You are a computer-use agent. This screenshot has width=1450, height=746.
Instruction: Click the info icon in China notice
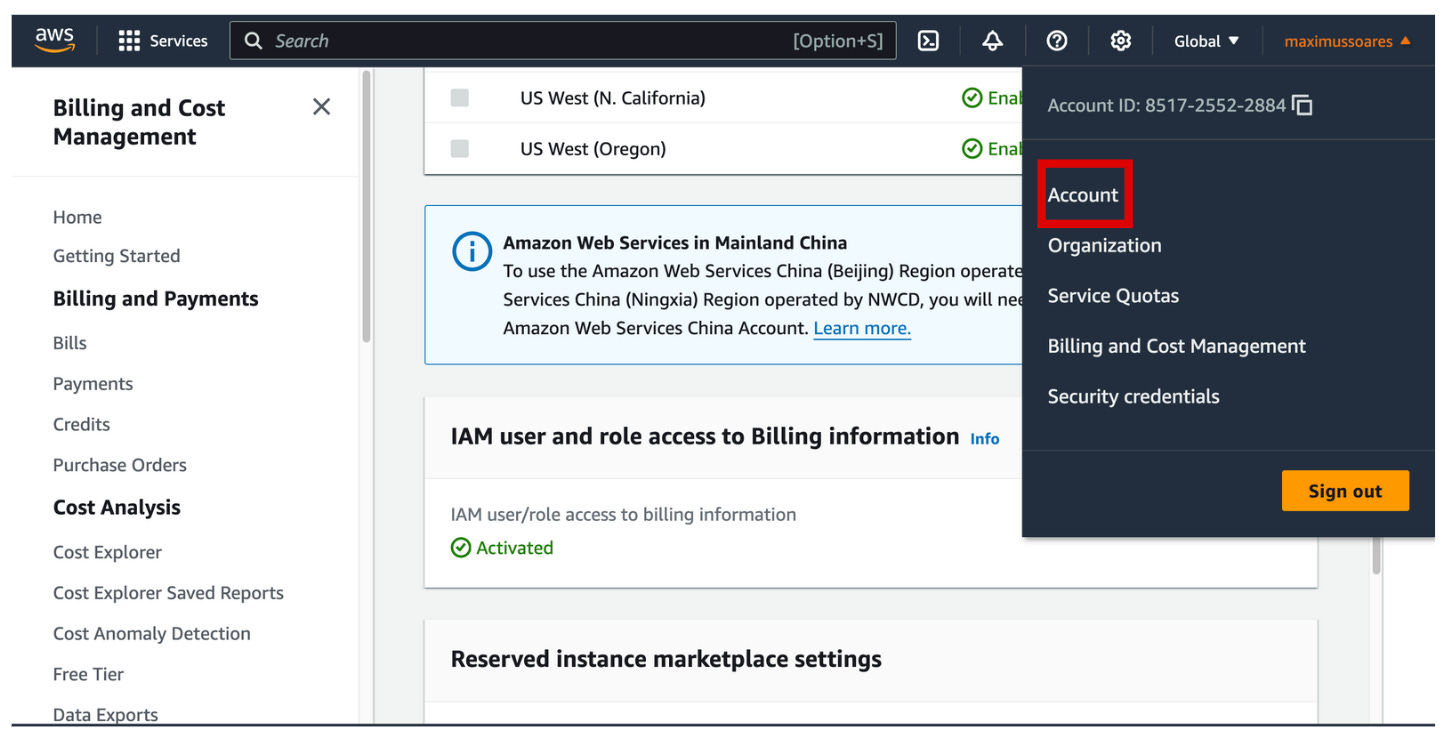471,251
